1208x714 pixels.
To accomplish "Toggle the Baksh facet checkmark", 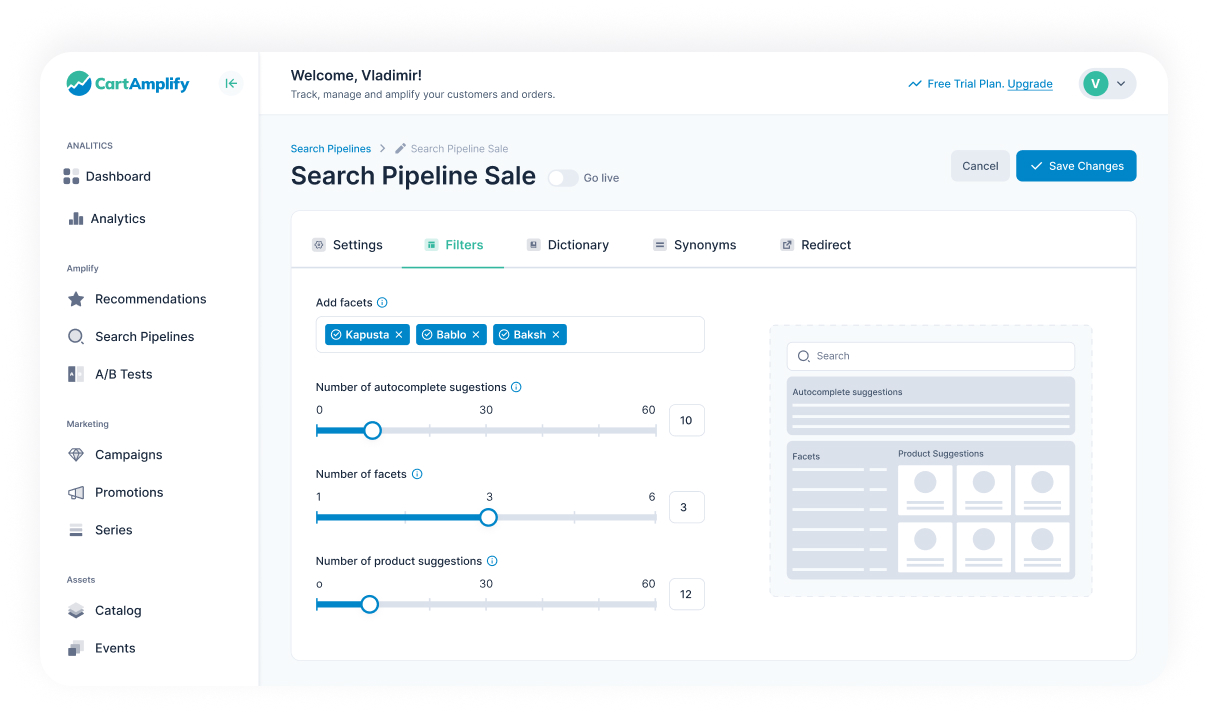I will pos(504,335).
